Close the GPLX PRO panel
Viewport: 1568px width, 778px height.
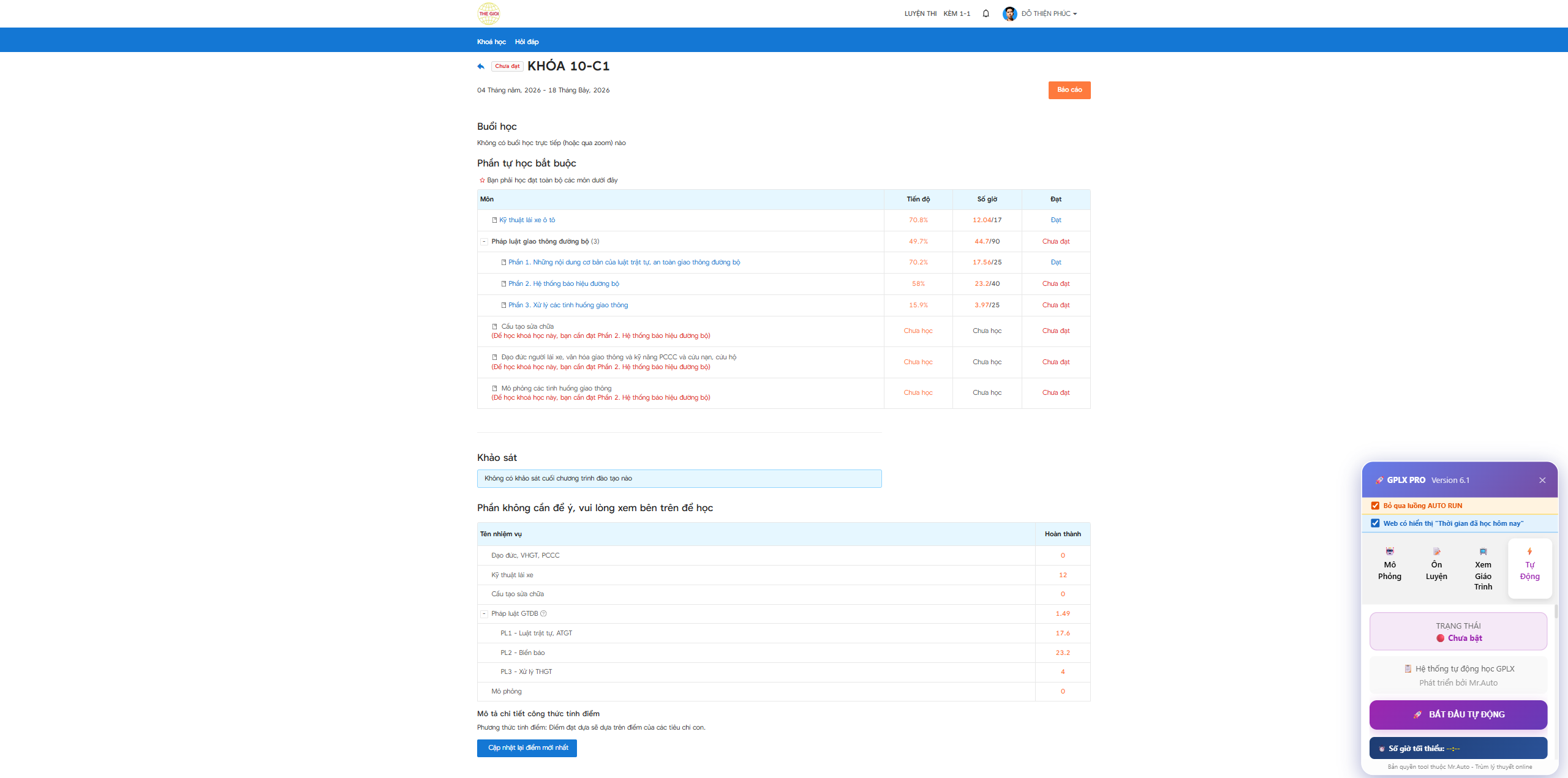pyautogui.click(x=1542, y=480)
